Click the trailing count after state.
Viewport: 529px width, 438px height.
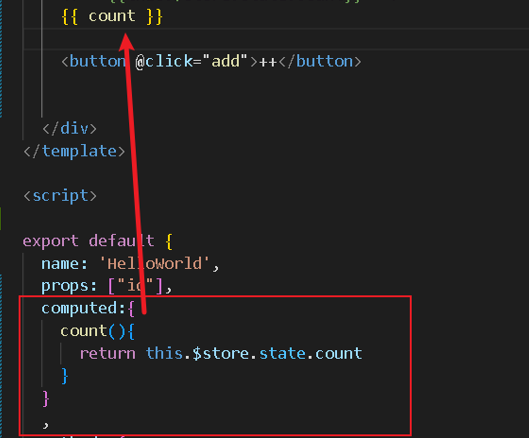[339, 353]
